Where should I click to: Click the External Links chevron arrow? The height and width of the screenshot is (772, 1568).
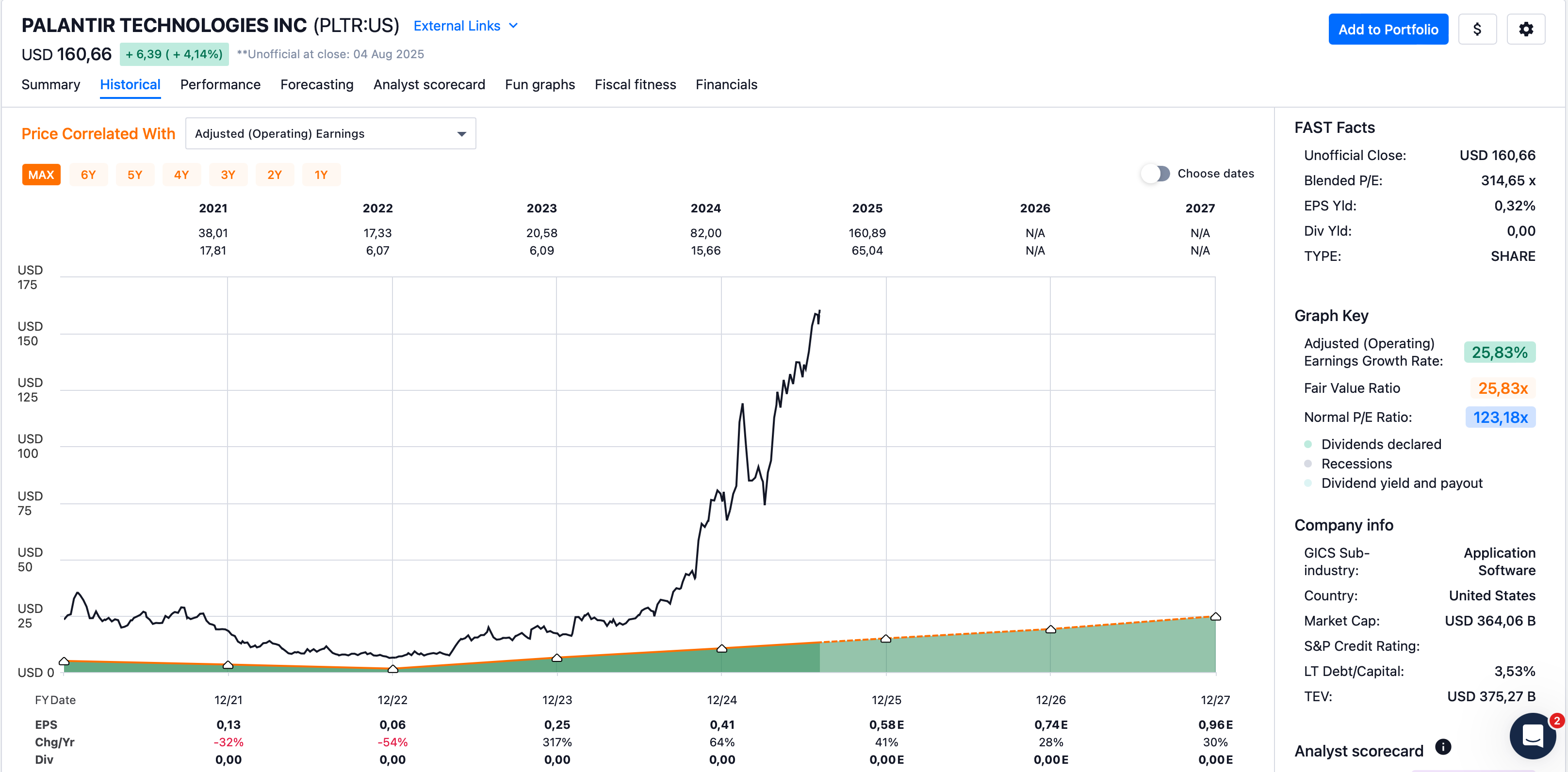pos(513,26)
